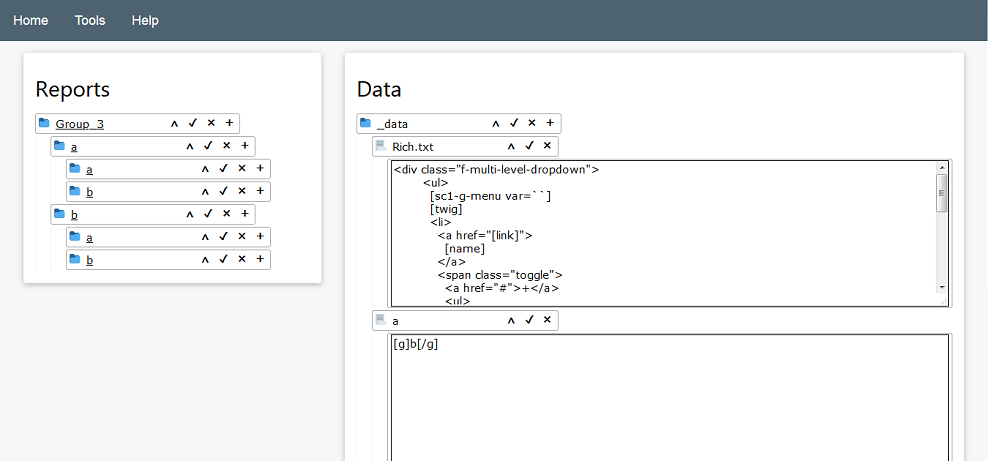The image size is (988, 461).
Task: Click X icon on file a in Data panel
Action: (547, 320)
